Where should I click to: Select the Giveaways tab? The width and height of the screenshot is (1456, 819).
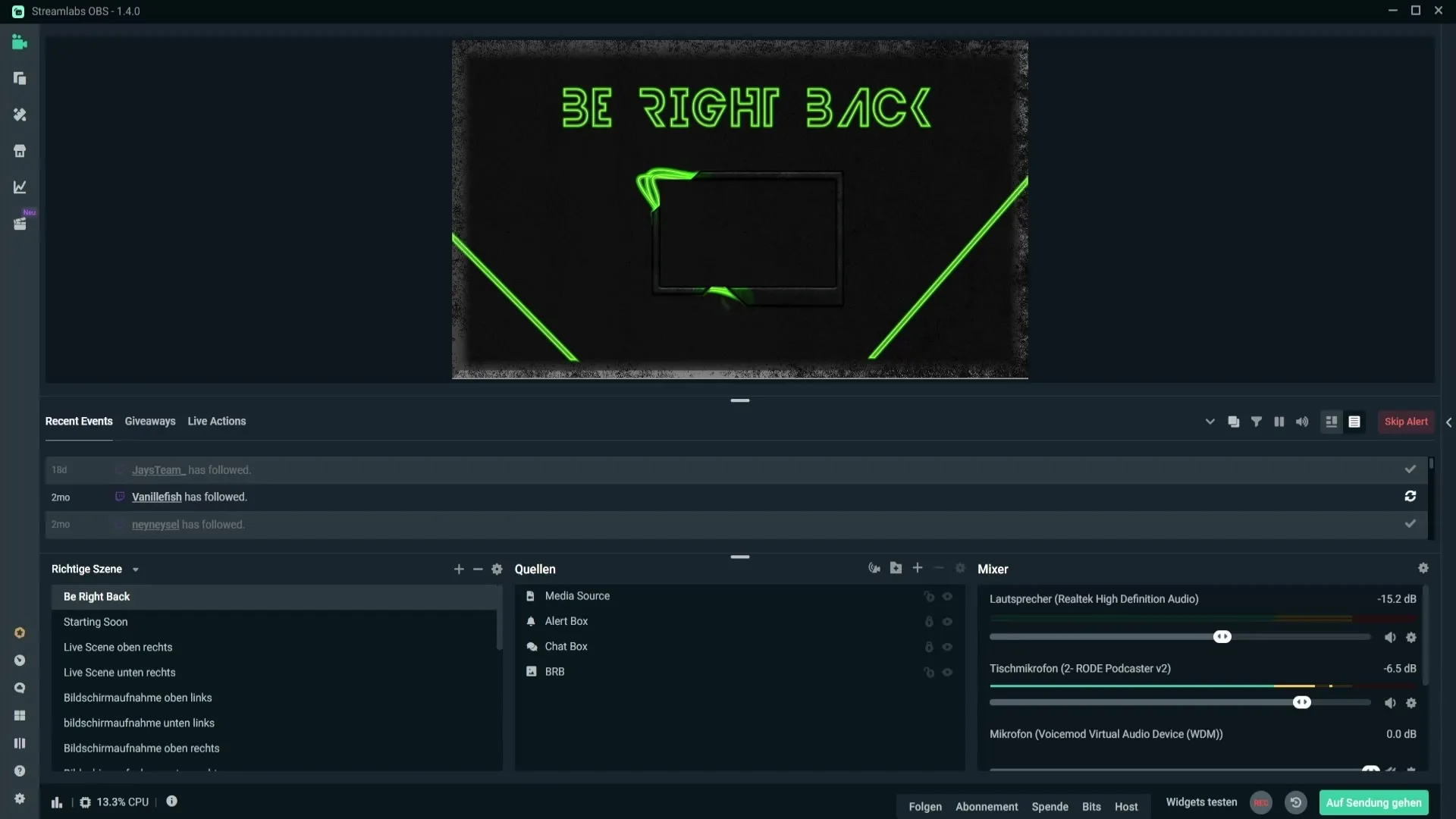point(150,421)
